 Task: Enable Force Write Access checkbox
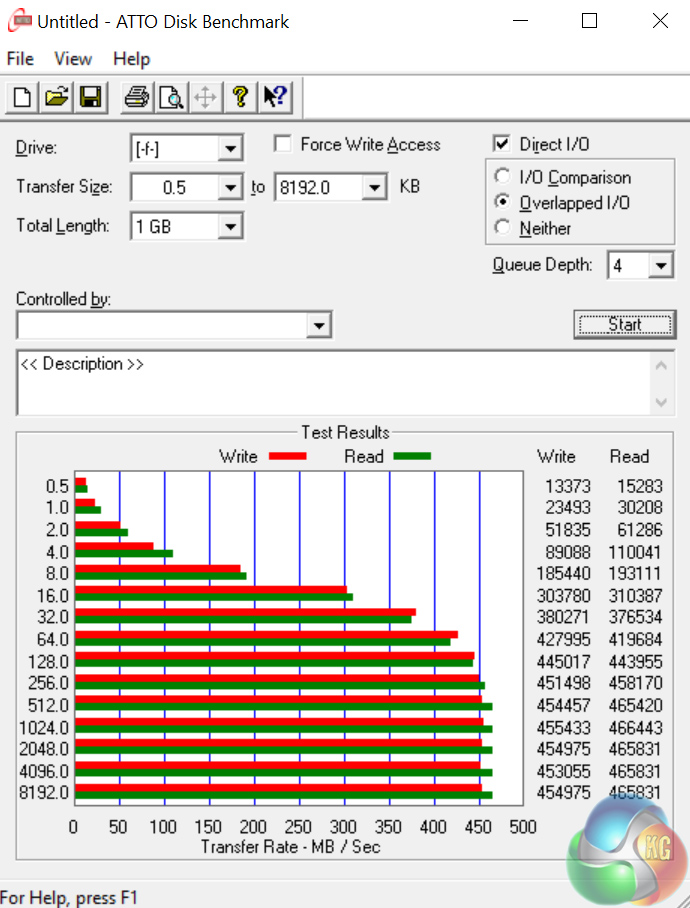282,144
